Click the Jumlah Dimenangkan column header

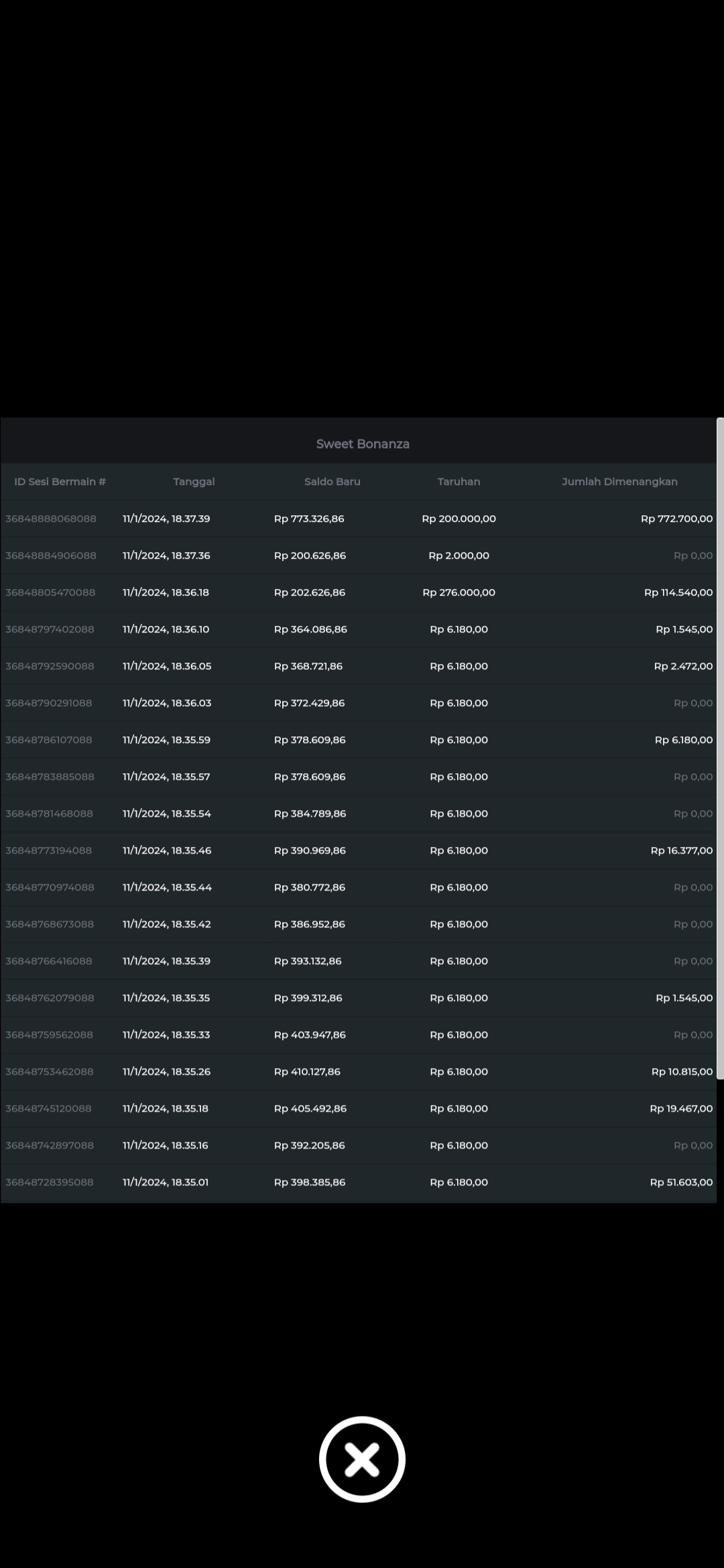pos(619,481)
